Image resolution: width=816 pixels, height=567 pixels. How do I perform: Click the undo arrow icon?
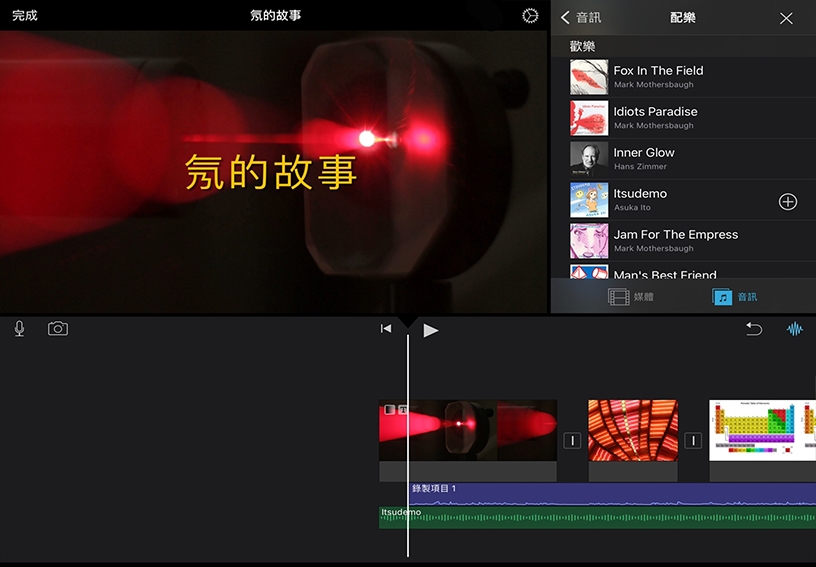[753, 329]
